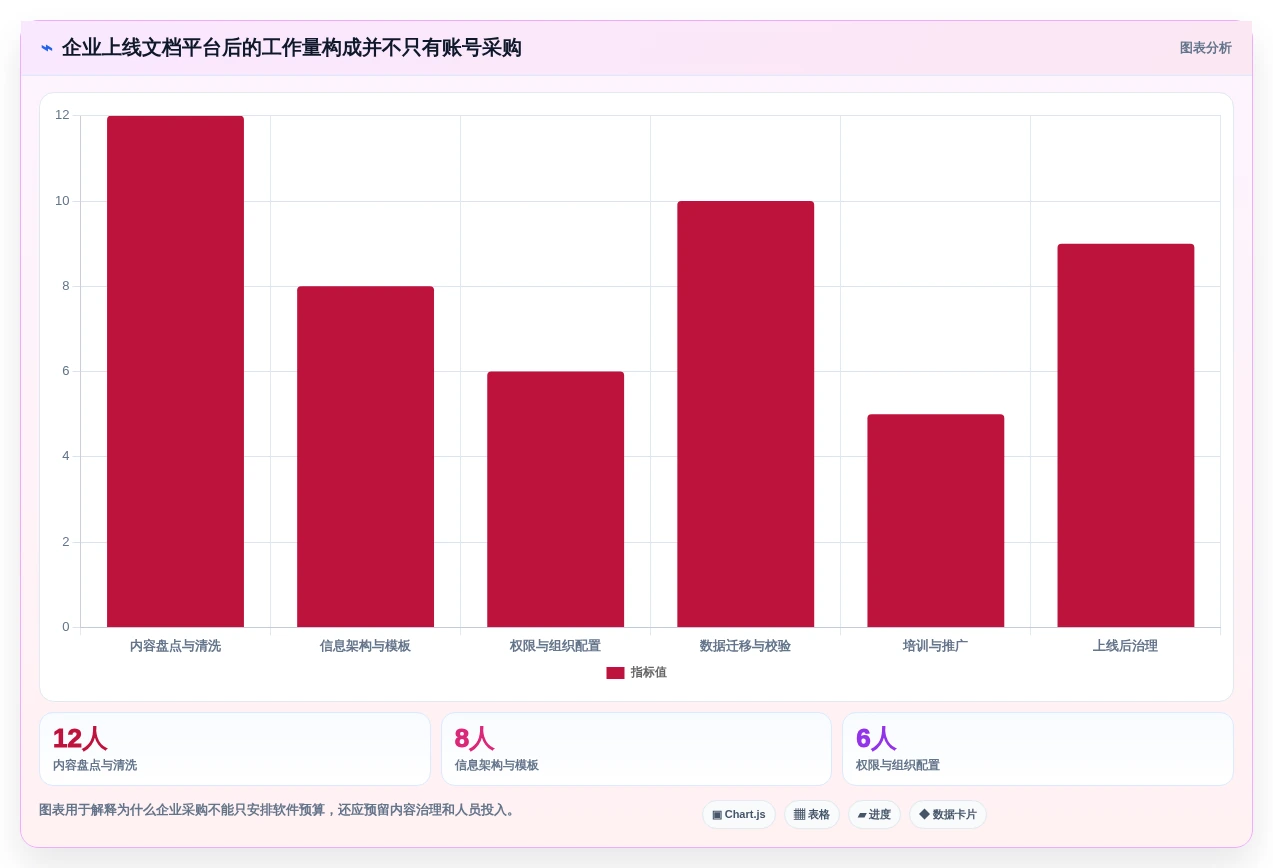1273x868 pixels.
Task: Select the 上线后治理 bar in chart
Action: pos(1125,436)
